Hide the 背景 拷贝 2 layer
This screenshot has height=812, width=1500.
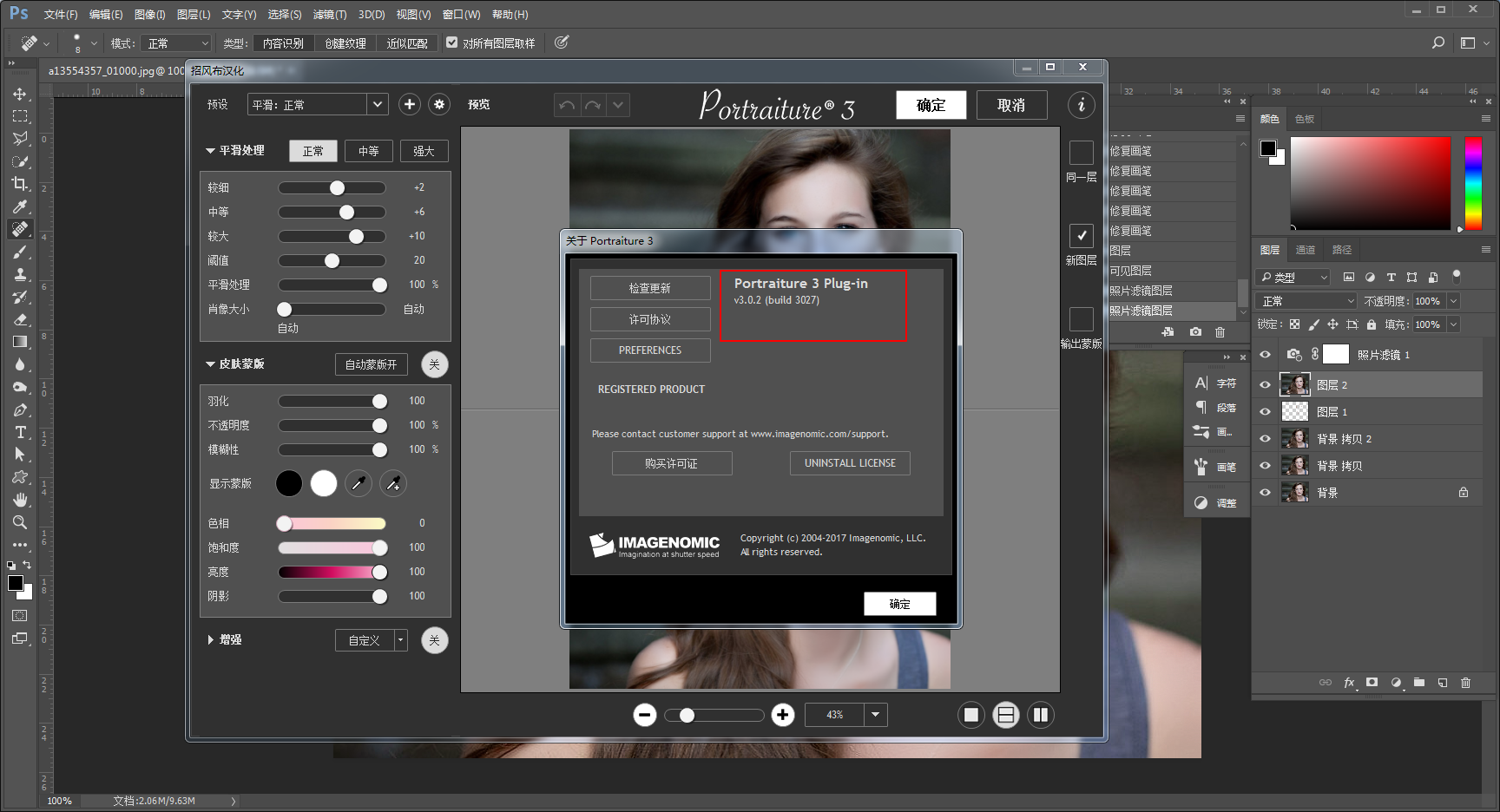click(x=1265, y=439)
